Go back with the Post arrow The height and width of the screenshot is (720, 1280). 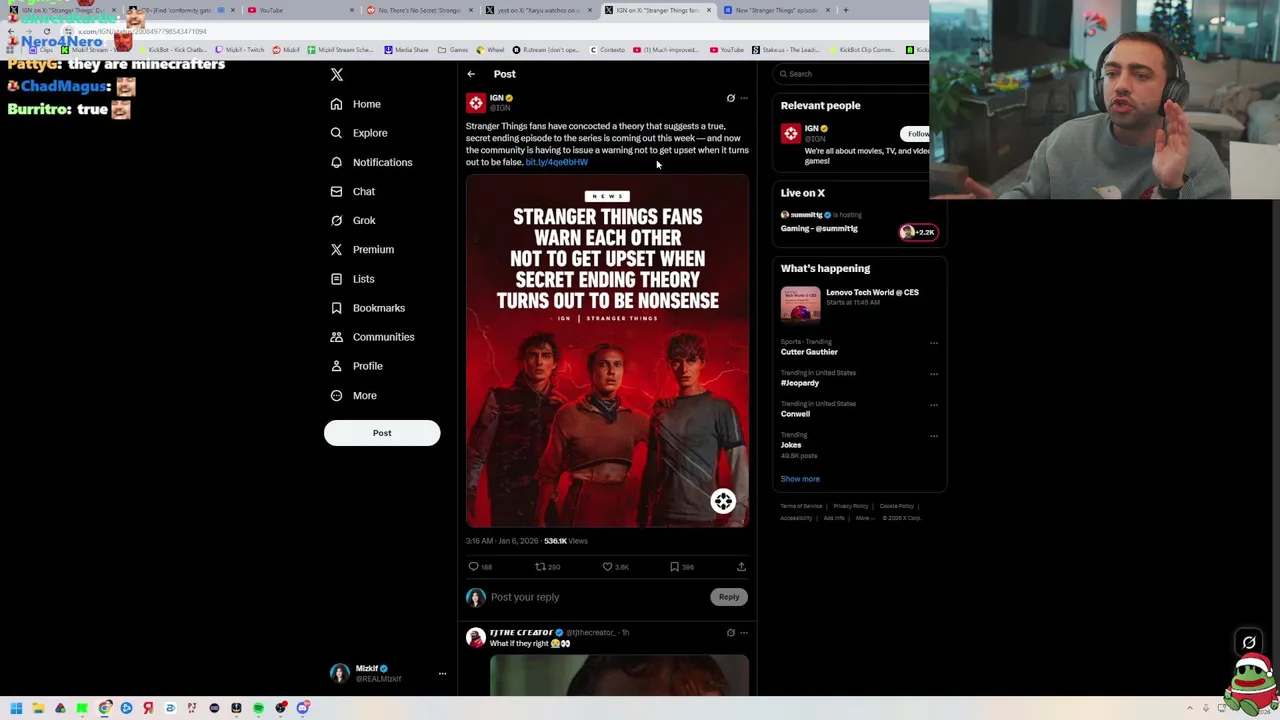[x=471, y=74]
